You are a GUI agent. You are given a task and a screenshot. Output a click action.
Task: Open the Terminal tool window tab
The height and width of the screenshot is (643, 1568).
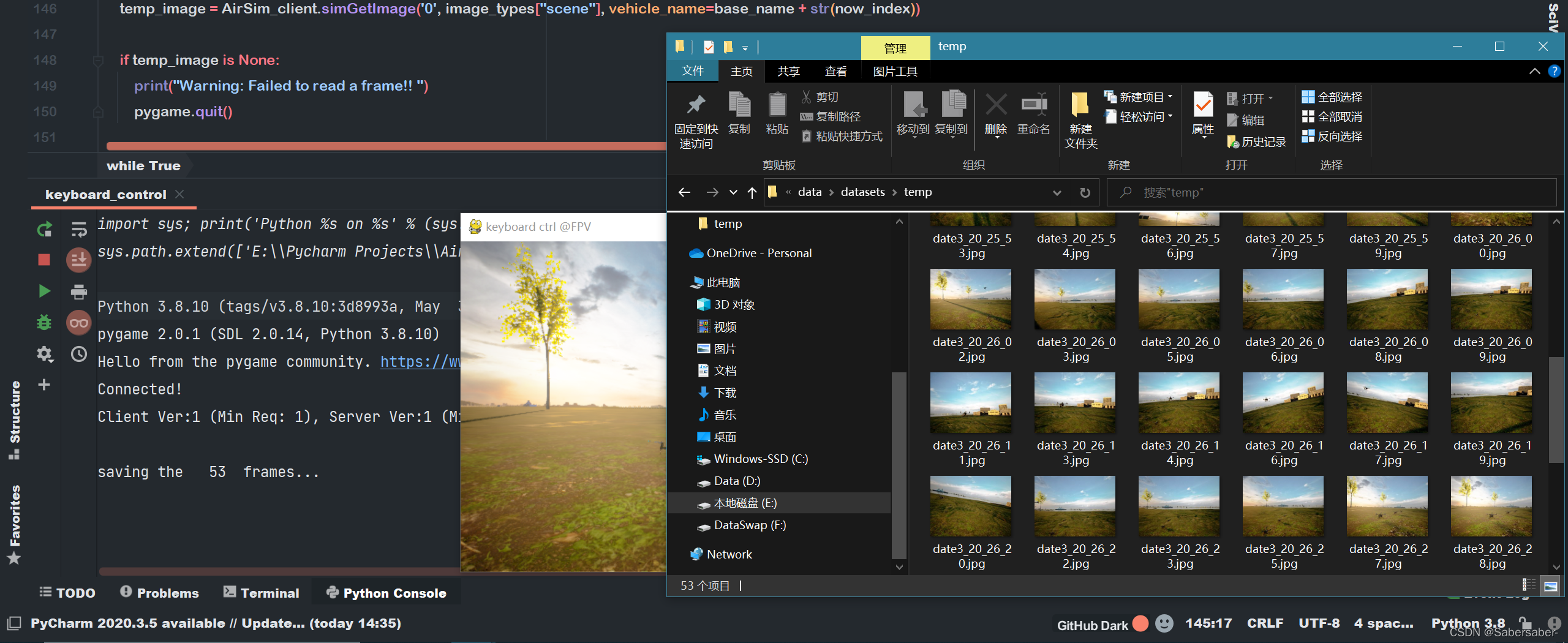coord(262,592)
